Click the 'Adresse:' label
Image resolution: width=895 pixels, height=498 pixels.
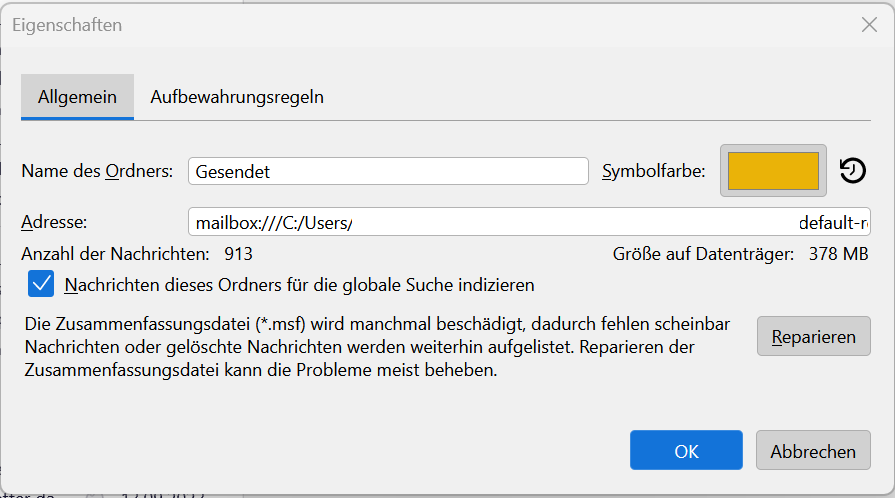[54, 222]
